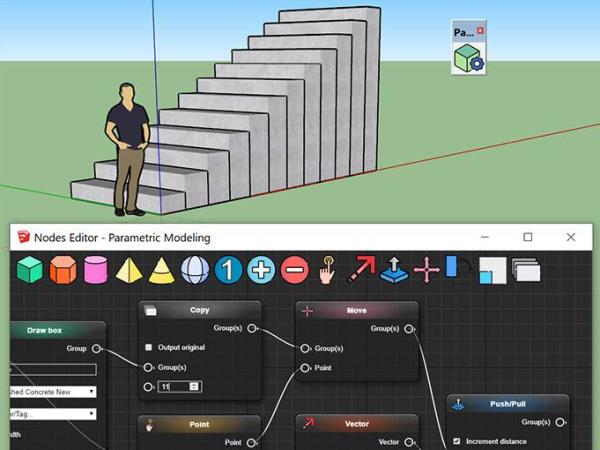Close the floating Pa... toolbar
Screen dimensions: 600x450
tap(481, 31)
